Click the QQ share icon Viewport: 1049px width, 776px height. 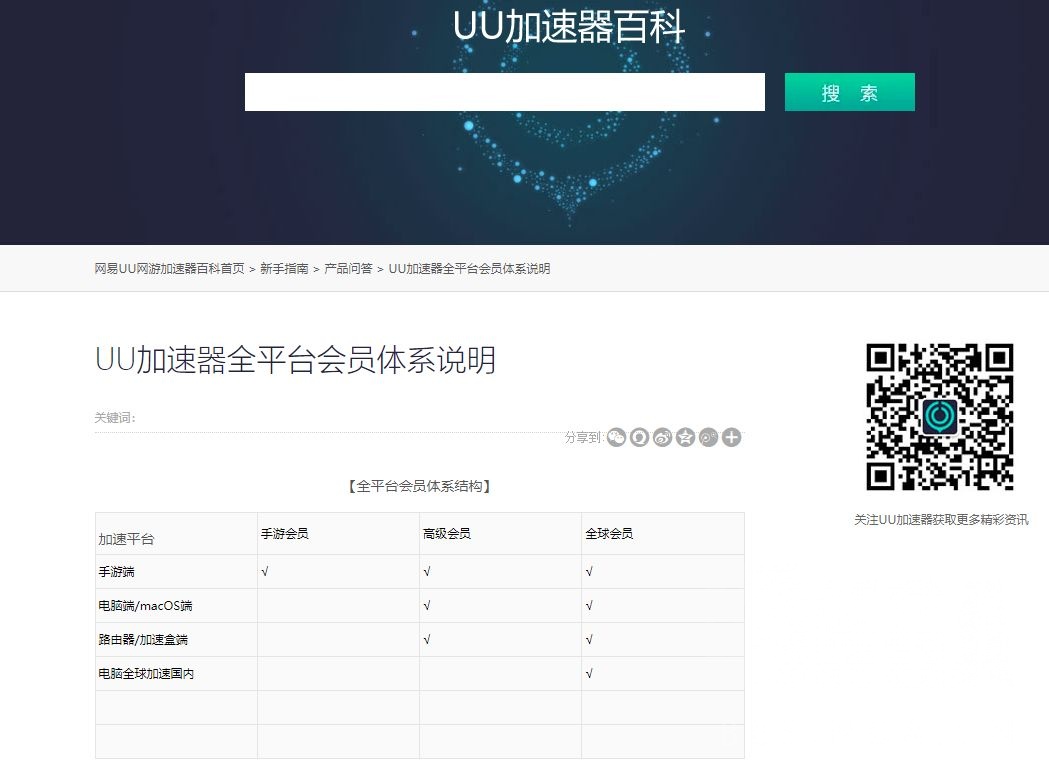pyautogui.click(x=640, y=437)
